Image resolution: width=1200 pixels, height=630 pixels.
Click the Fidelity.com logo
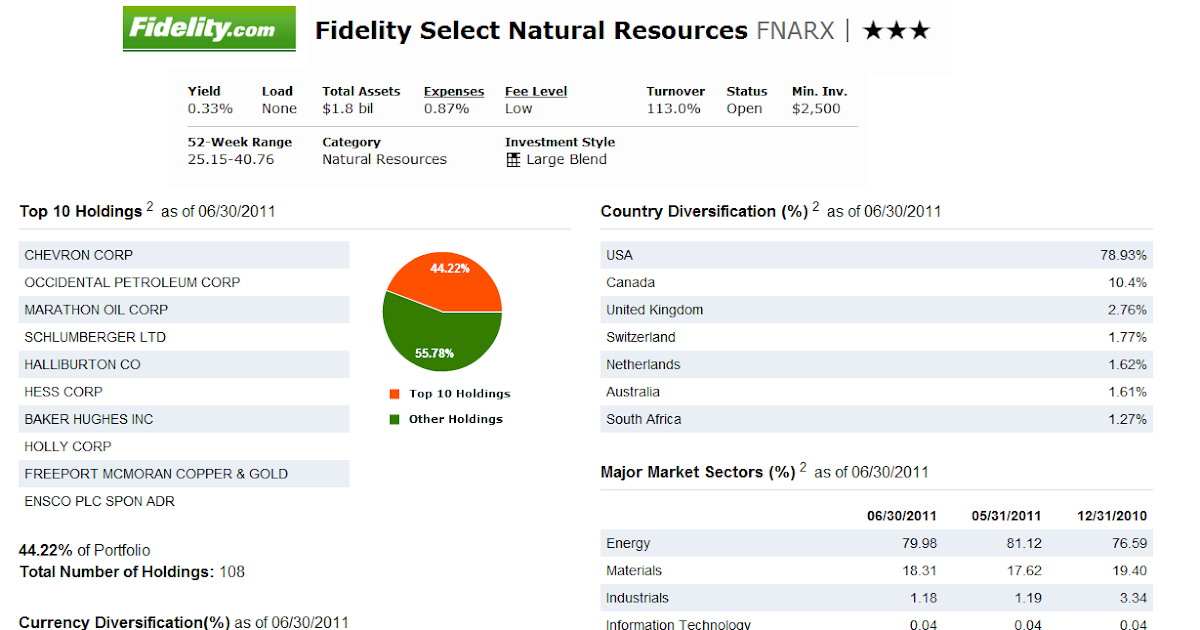tap(208, 28)
